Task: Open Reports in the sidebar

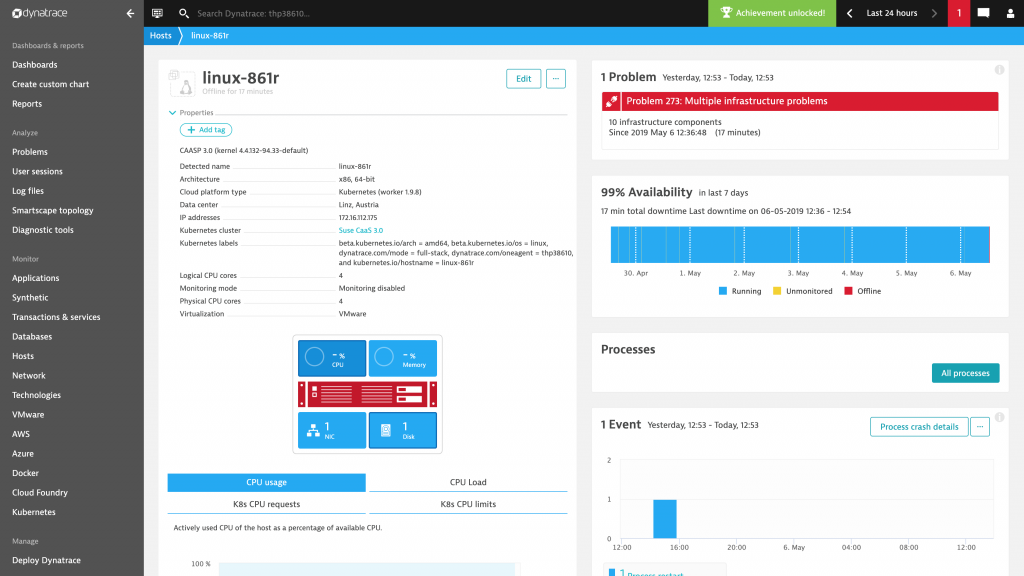Action: point(27,104)
